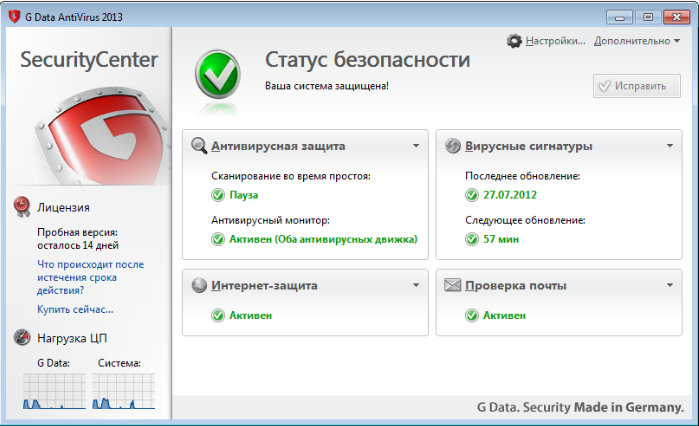Click the settings gear icon

click(x=514, y=41)
